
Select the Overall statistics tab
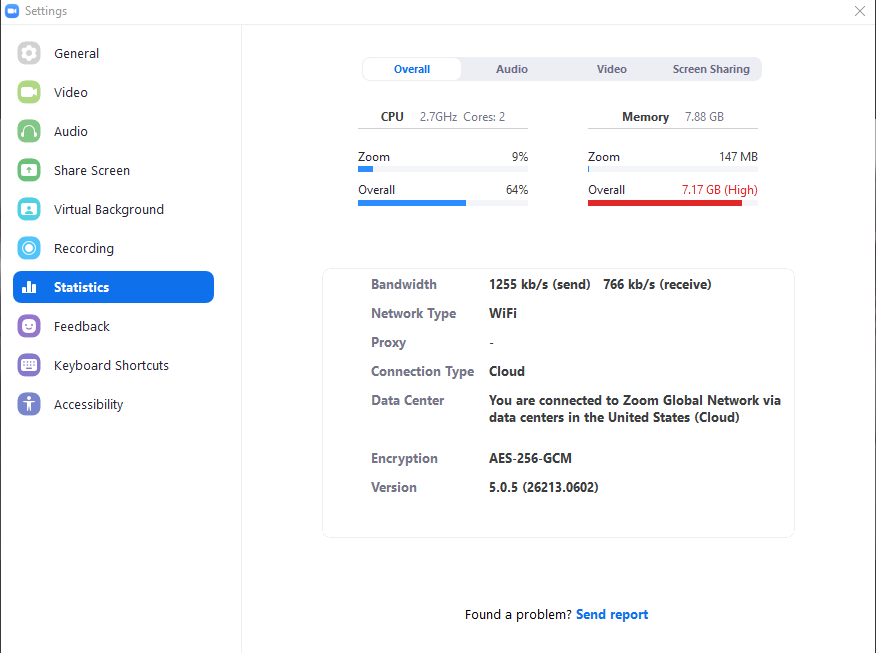click(412, 69)
